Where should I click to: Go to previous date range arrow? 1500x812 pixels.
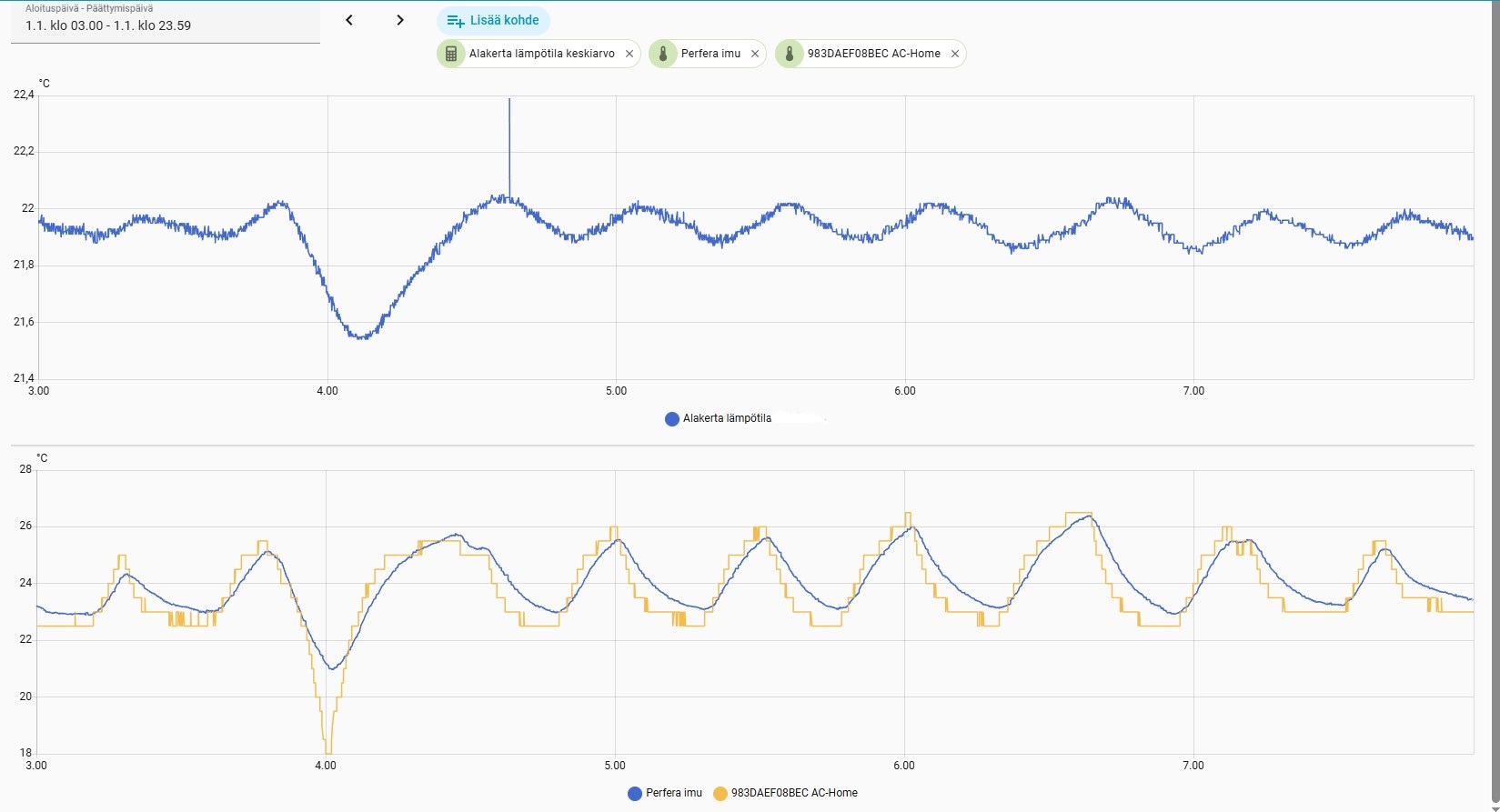click(x=349, y=20)
